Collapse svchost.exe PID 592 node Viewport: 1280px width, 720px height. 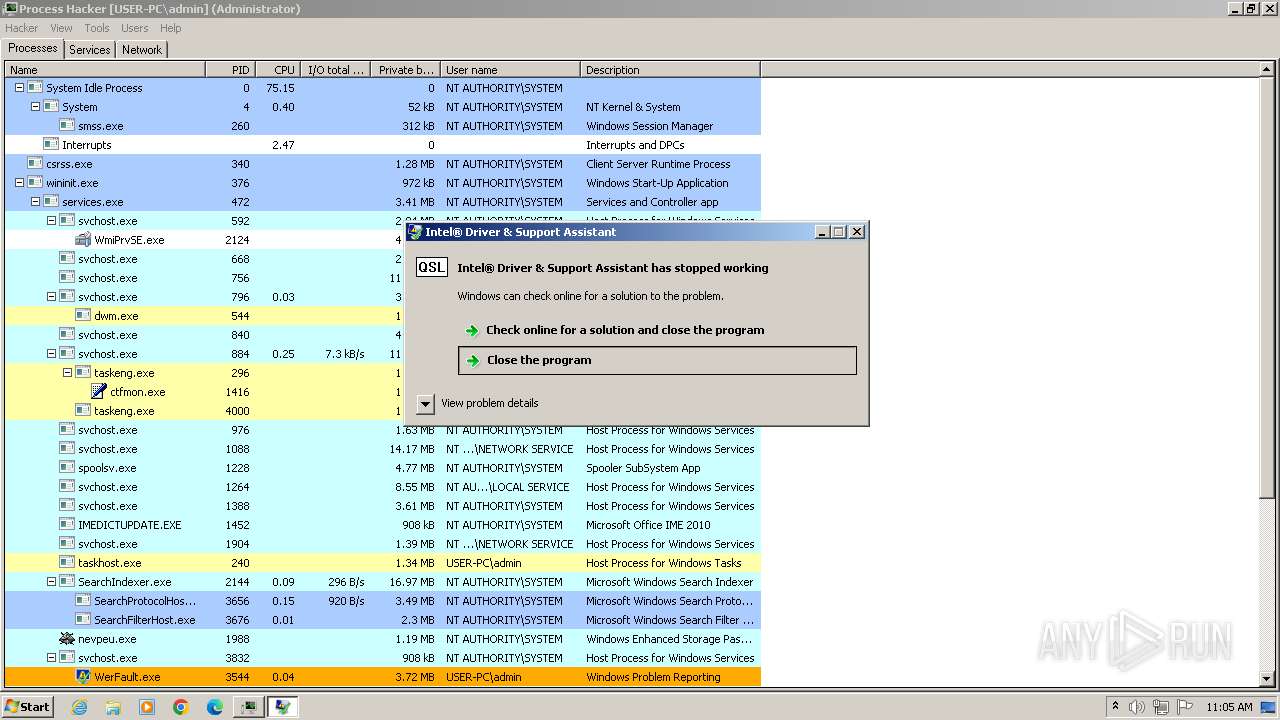(x=51, y=221)
